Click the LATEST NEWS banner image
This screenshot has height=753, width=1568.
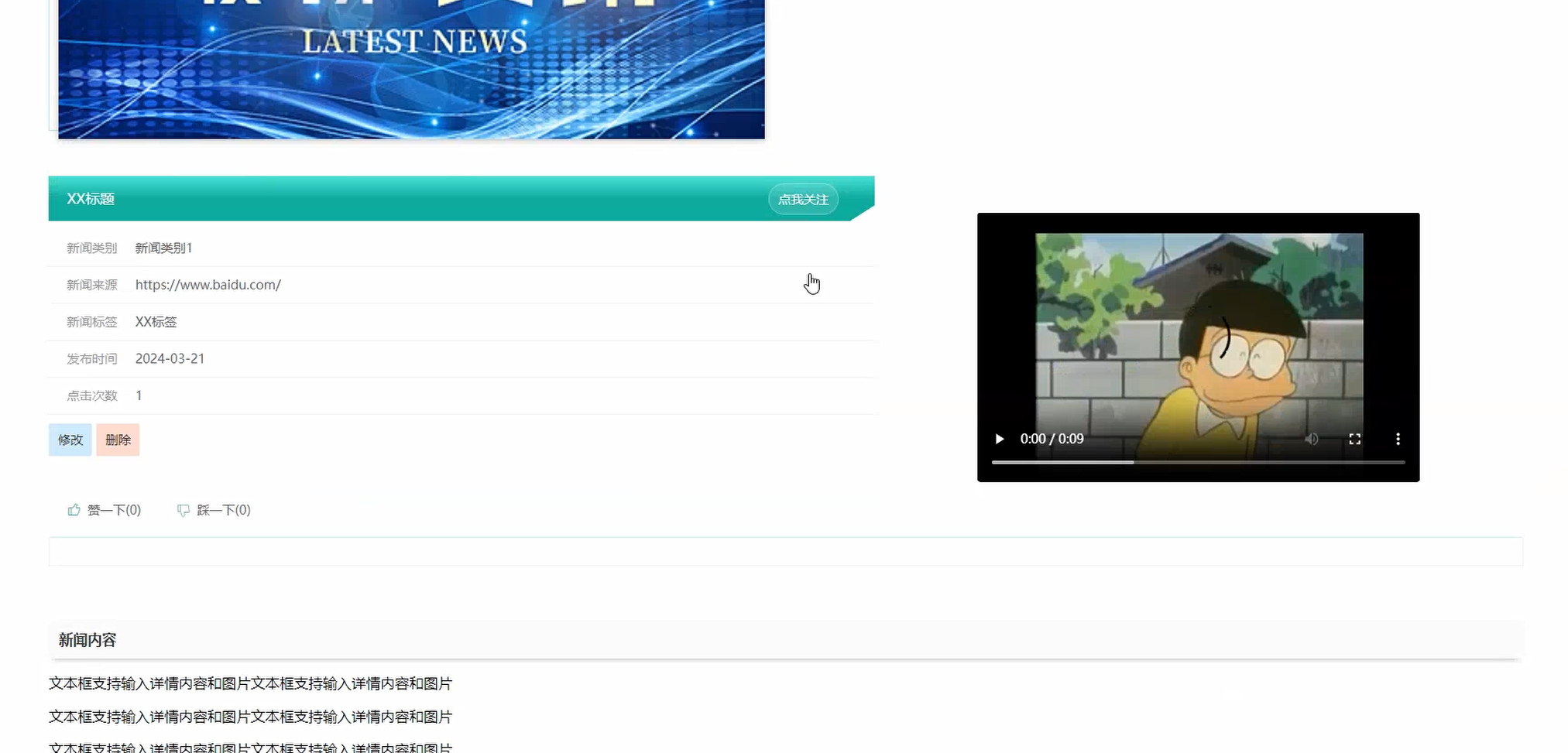[411, 70]
